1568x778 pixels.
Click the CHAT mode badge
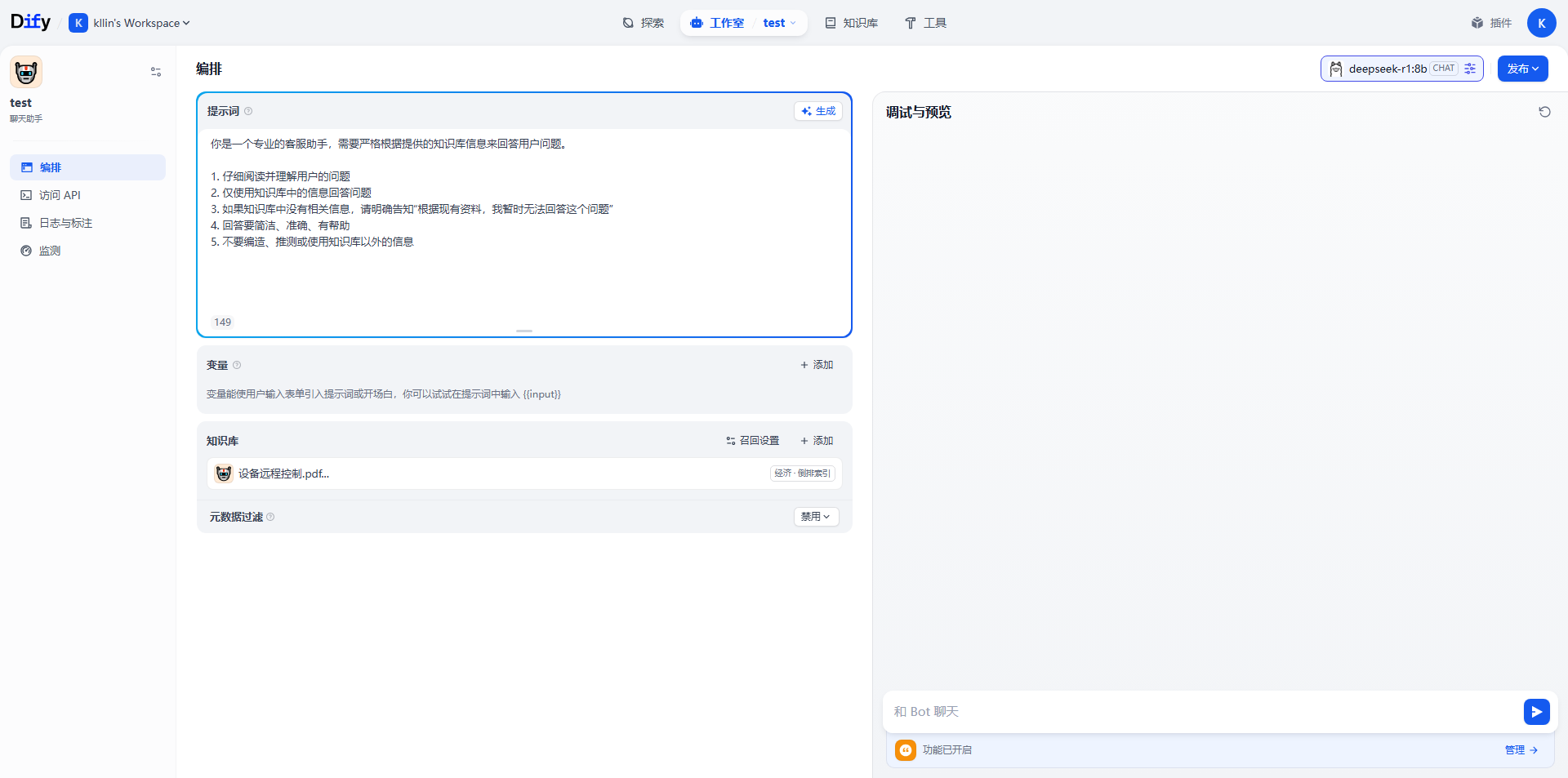point(1444,69)
